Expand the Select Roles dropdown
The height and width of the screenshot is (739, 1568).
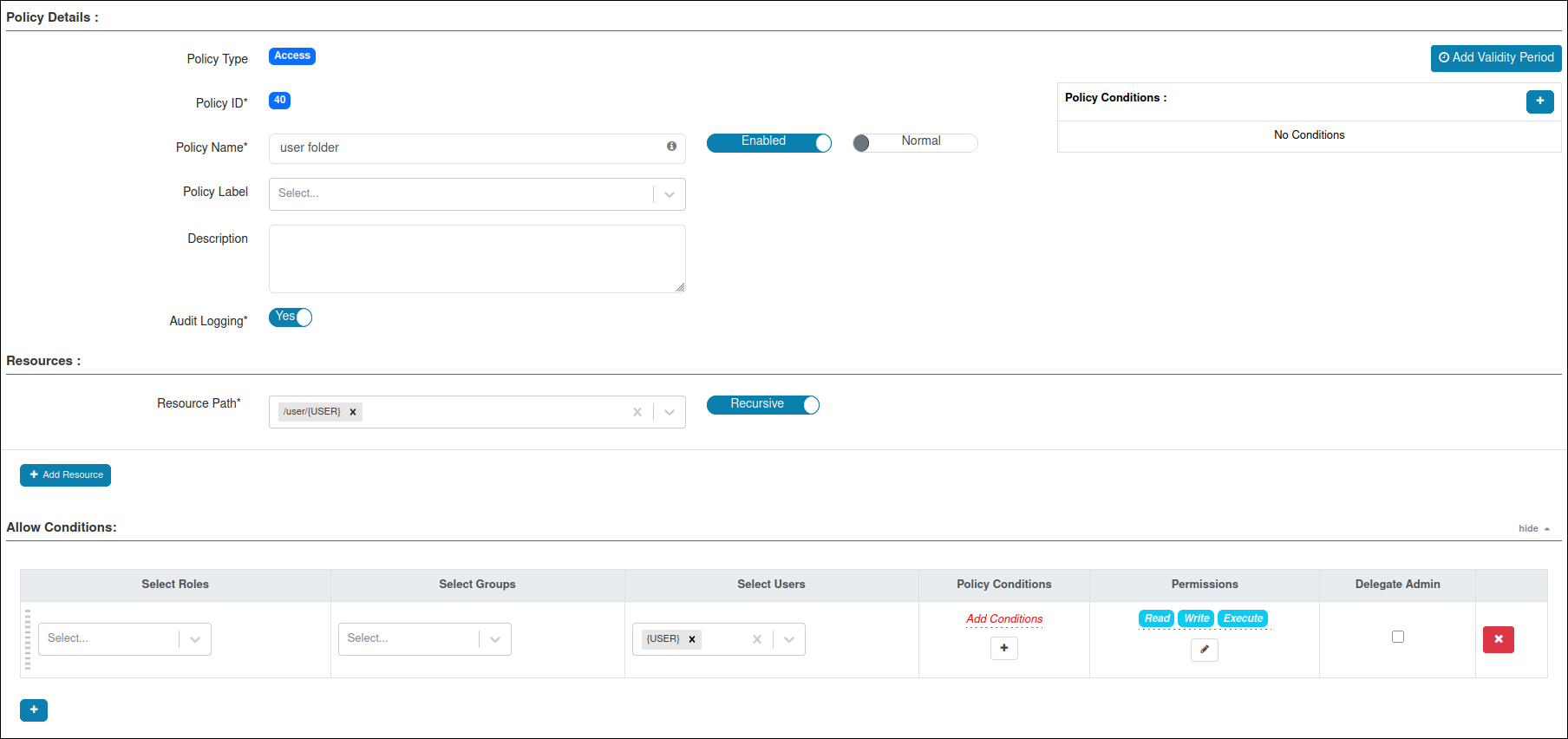195,639
